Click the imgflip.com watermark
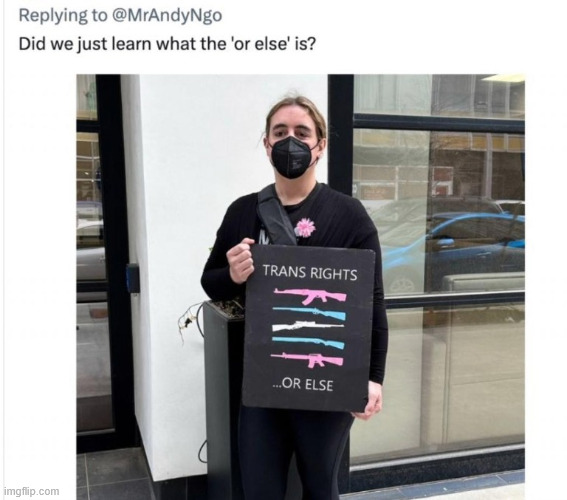Viewport: 567px width, 500px height. tap(31, 491)
